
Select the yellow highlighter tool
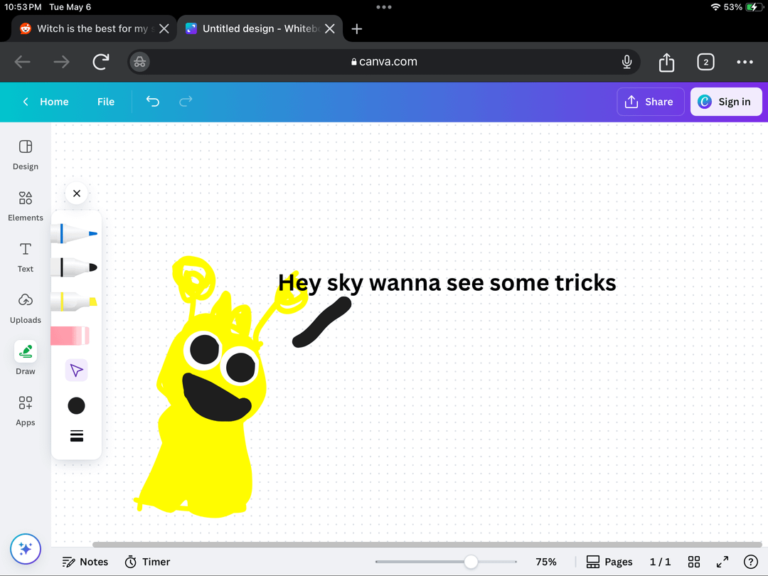(x=74, y=301)
